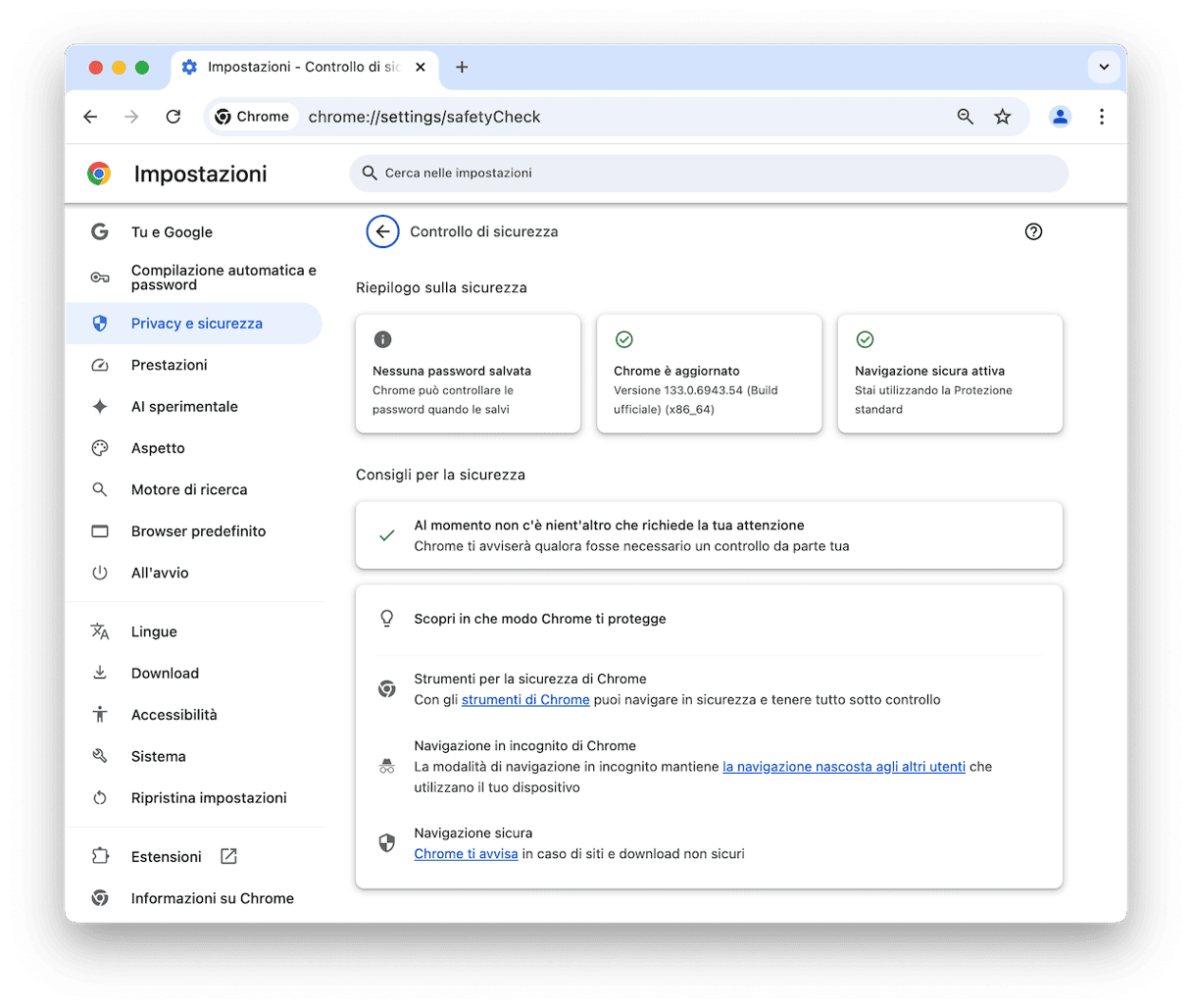Follow the strumenti di Chrome link

pyautogui.click(x=525, y=700)
